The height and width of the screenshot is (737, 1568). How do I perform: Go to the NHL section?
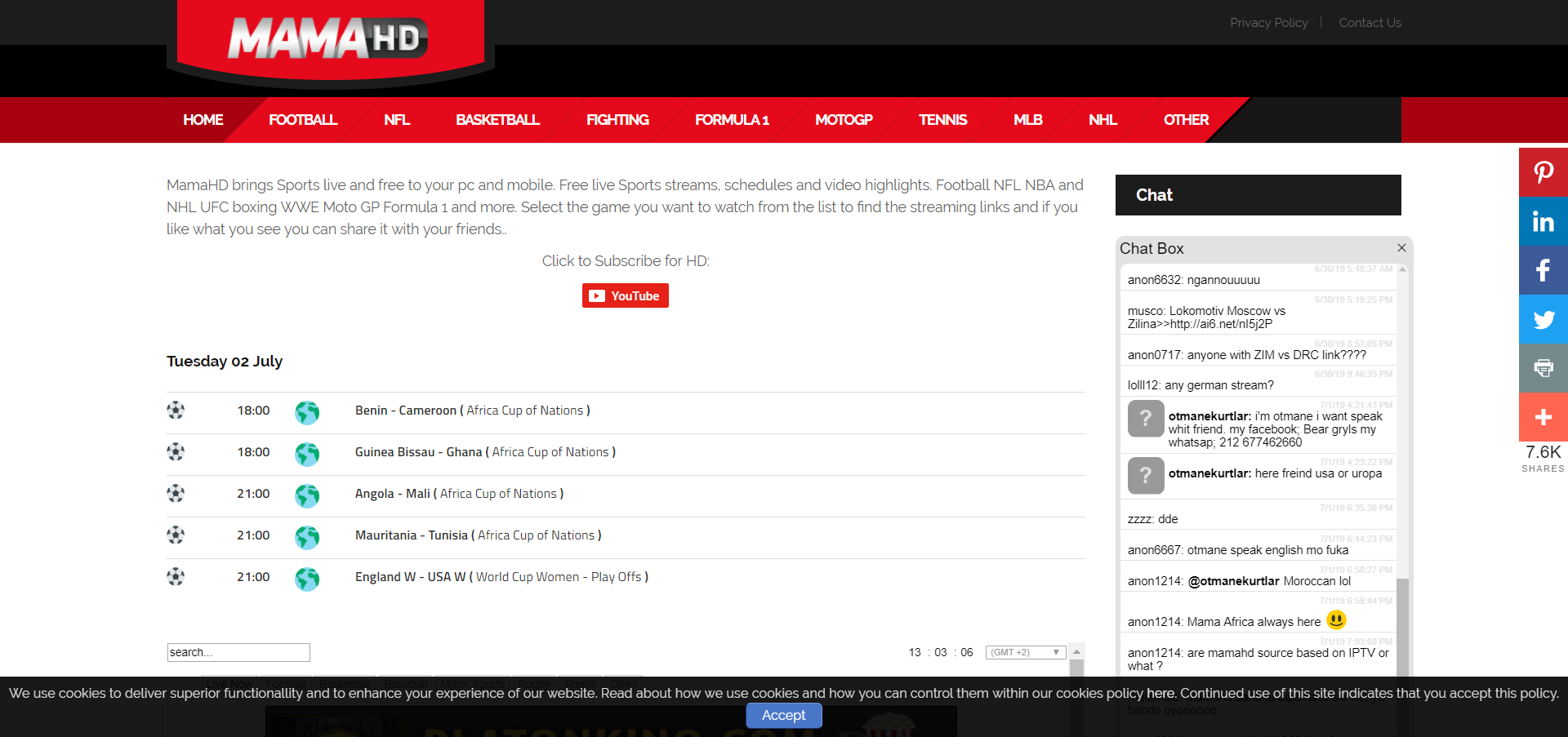click(x=1102, y=120)
